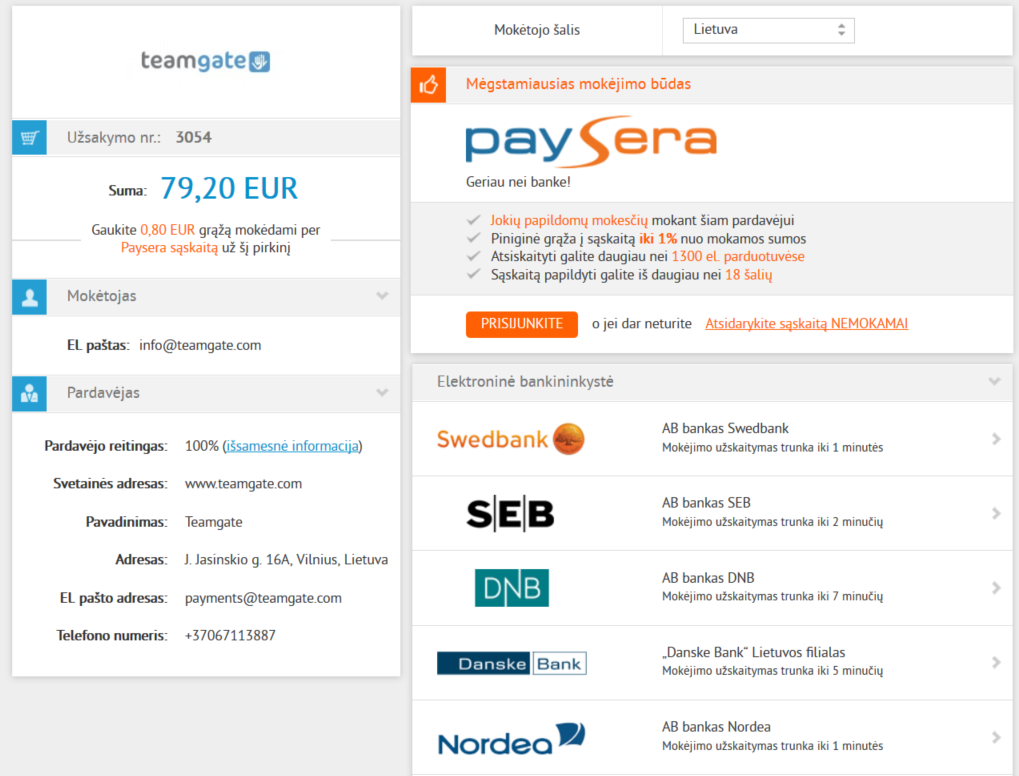This screenshot has height=776, width=1019.
Task: Select the DNB bank logo
Action: click(511, 588)
